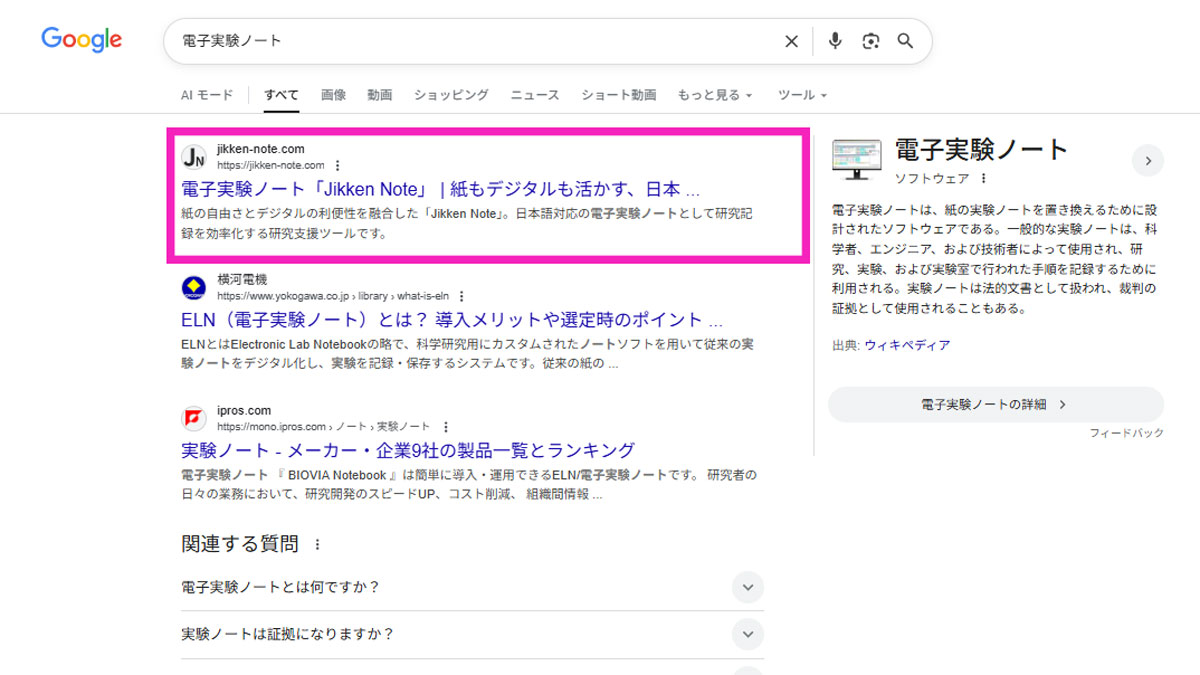Screen dimensions: 1200x675
Task: Start voice search with microphone icon
Action: 835,41
